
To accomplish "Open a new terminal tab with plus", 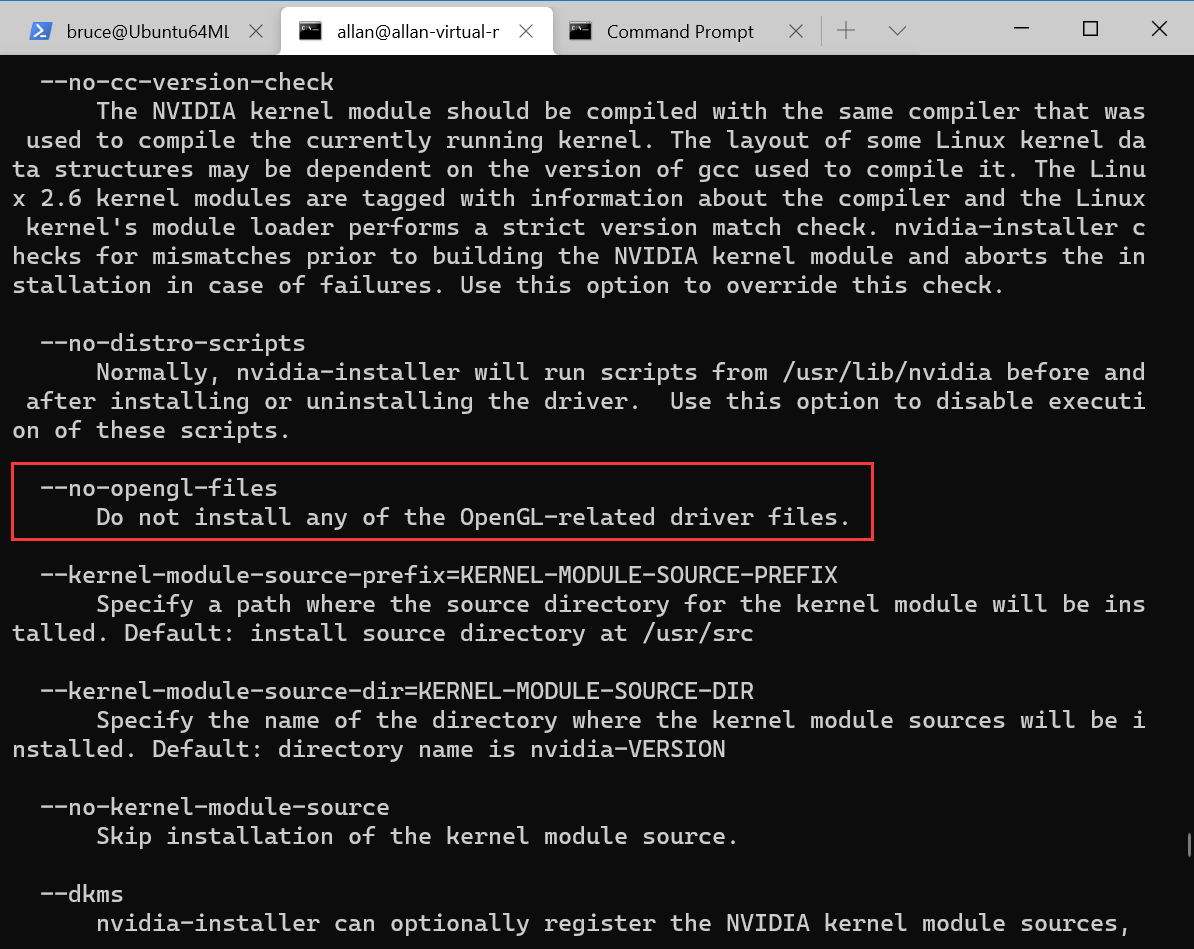I will coord(846,30).
